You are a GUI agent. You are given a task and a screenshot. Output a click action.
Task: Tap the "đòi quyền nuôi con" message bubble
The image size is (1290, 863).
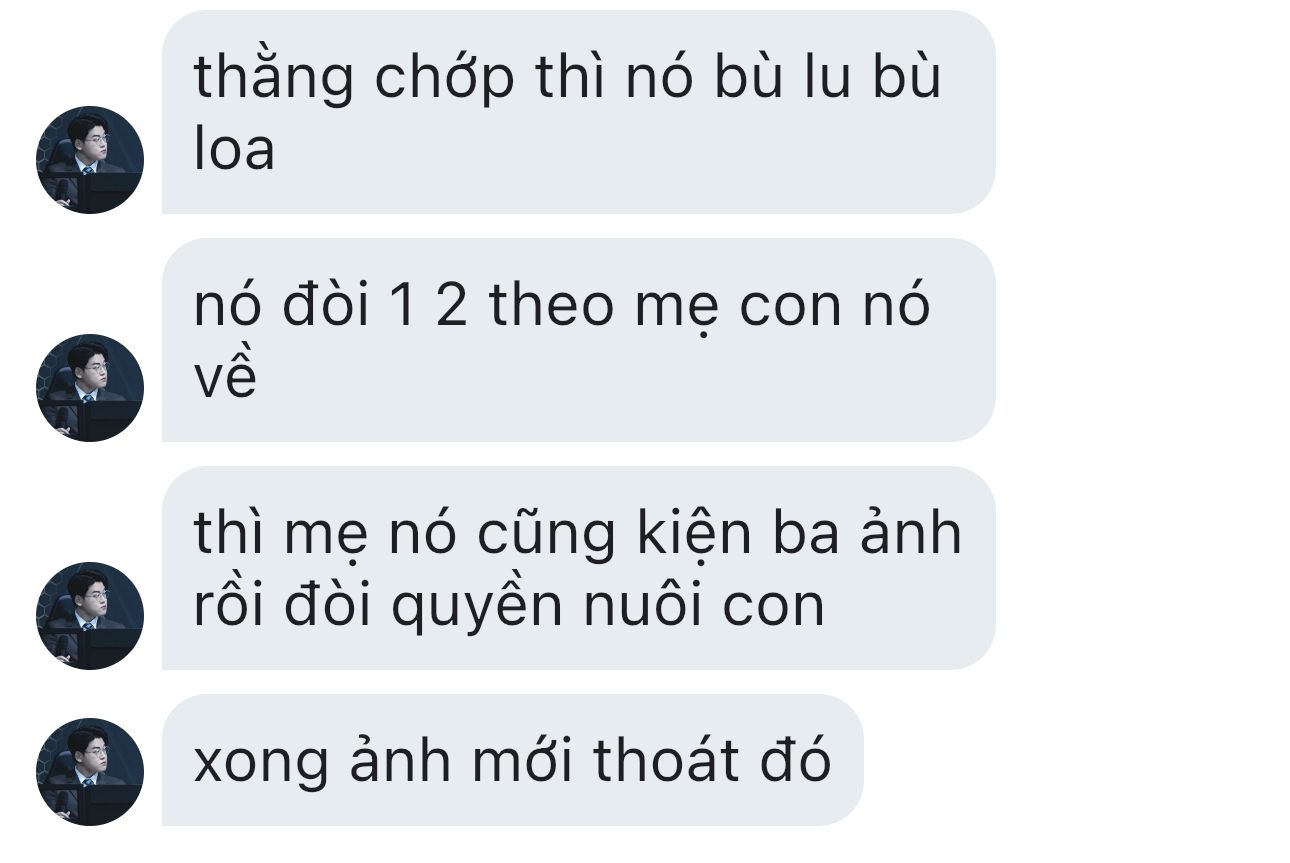click(579, 568)
